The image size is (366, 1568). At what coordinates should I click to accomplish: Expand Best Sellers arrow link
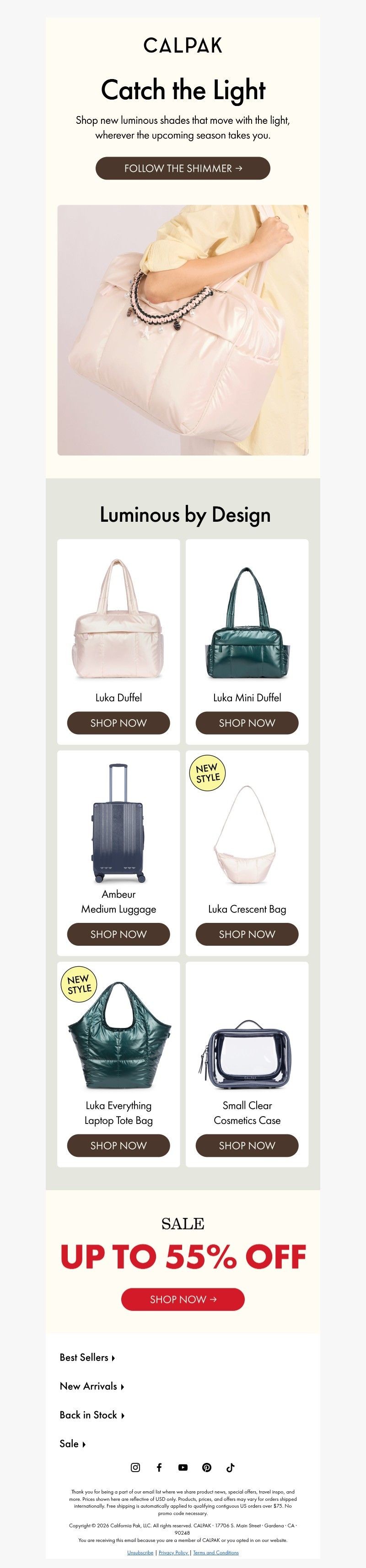88,1357
